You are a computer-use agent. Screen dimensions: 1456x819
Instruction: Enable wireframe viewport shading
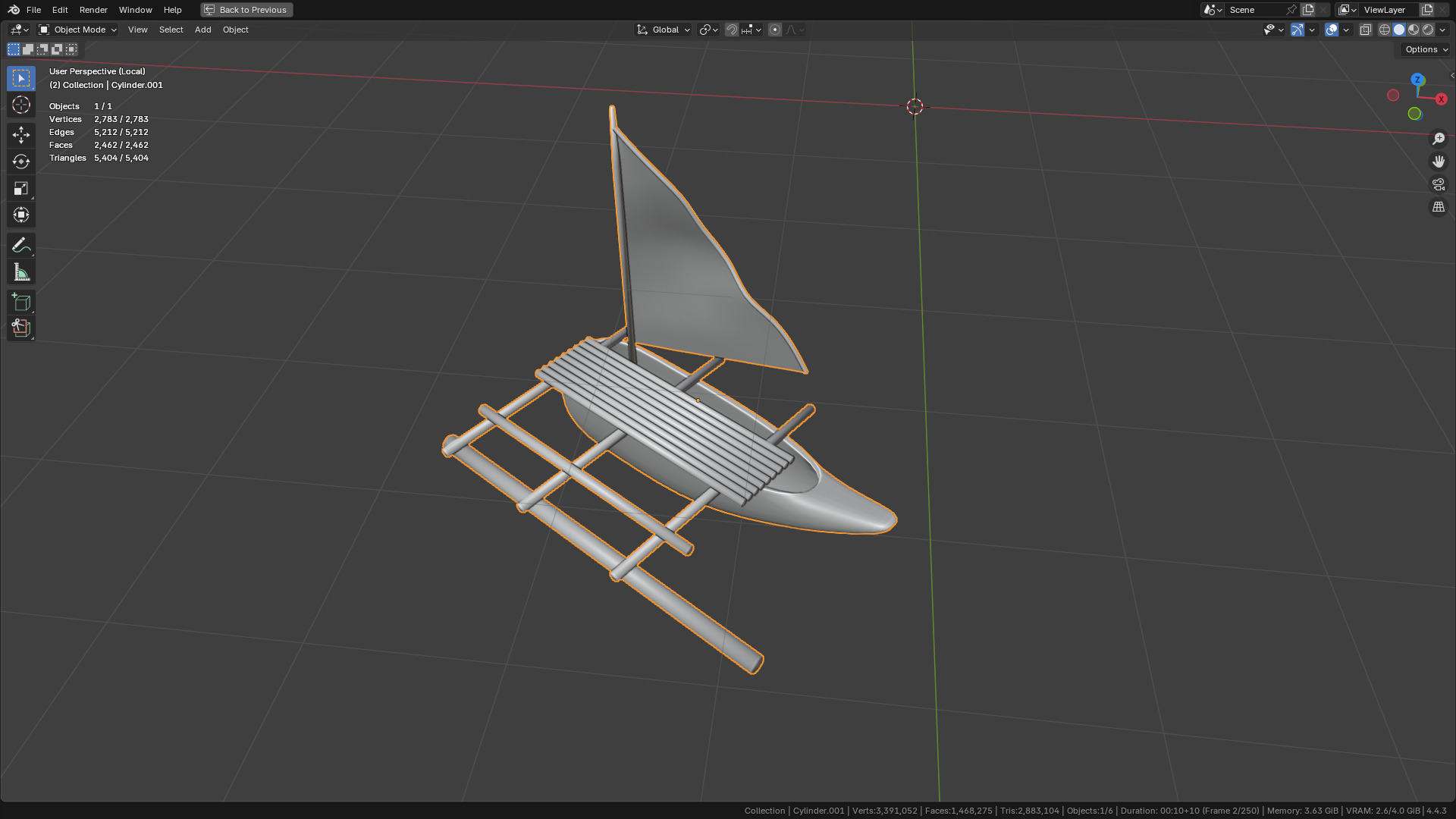point(1384,30)
